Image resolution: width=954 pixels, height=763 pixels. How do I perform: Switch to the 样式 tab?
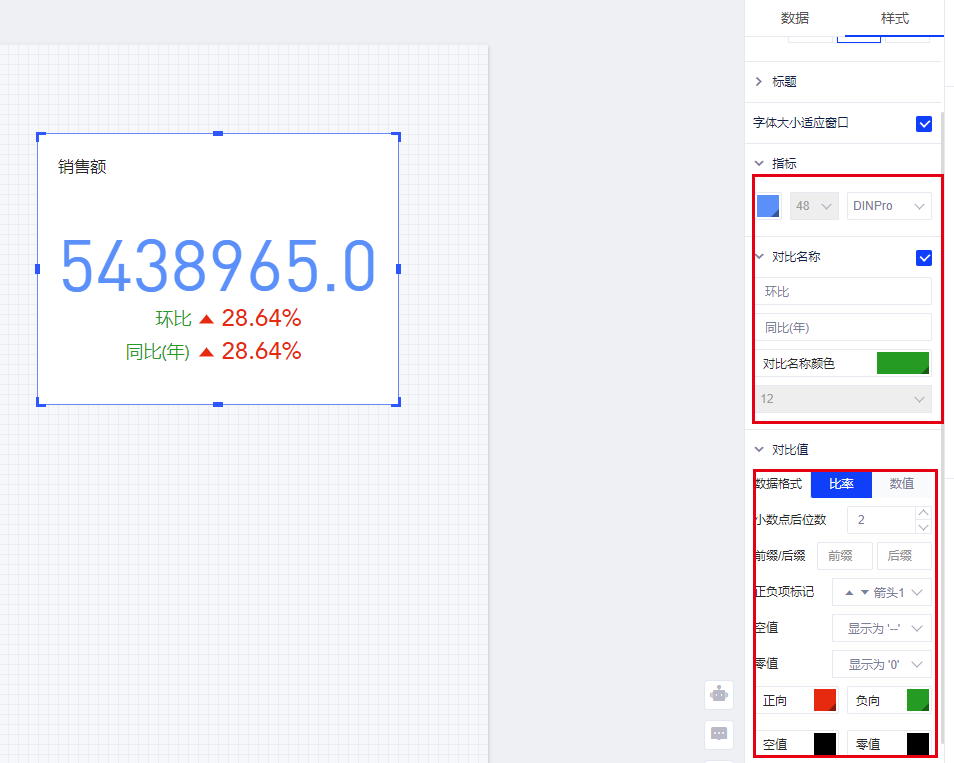[x=894, y=18]
